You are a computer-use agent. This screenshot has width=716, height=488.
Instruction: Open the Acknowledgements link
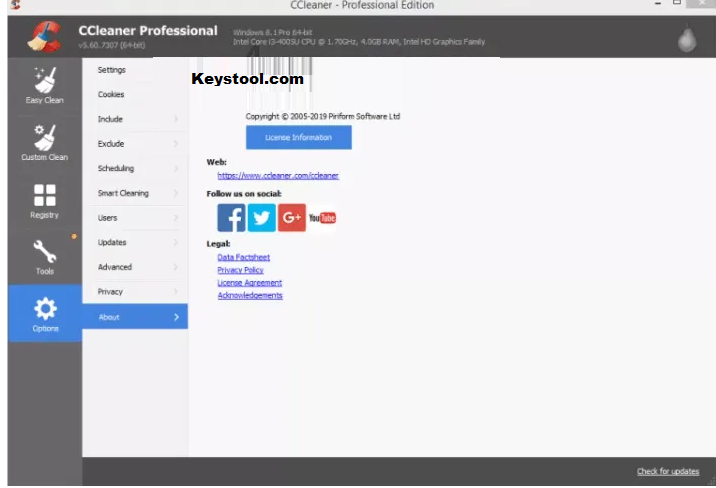250,295
